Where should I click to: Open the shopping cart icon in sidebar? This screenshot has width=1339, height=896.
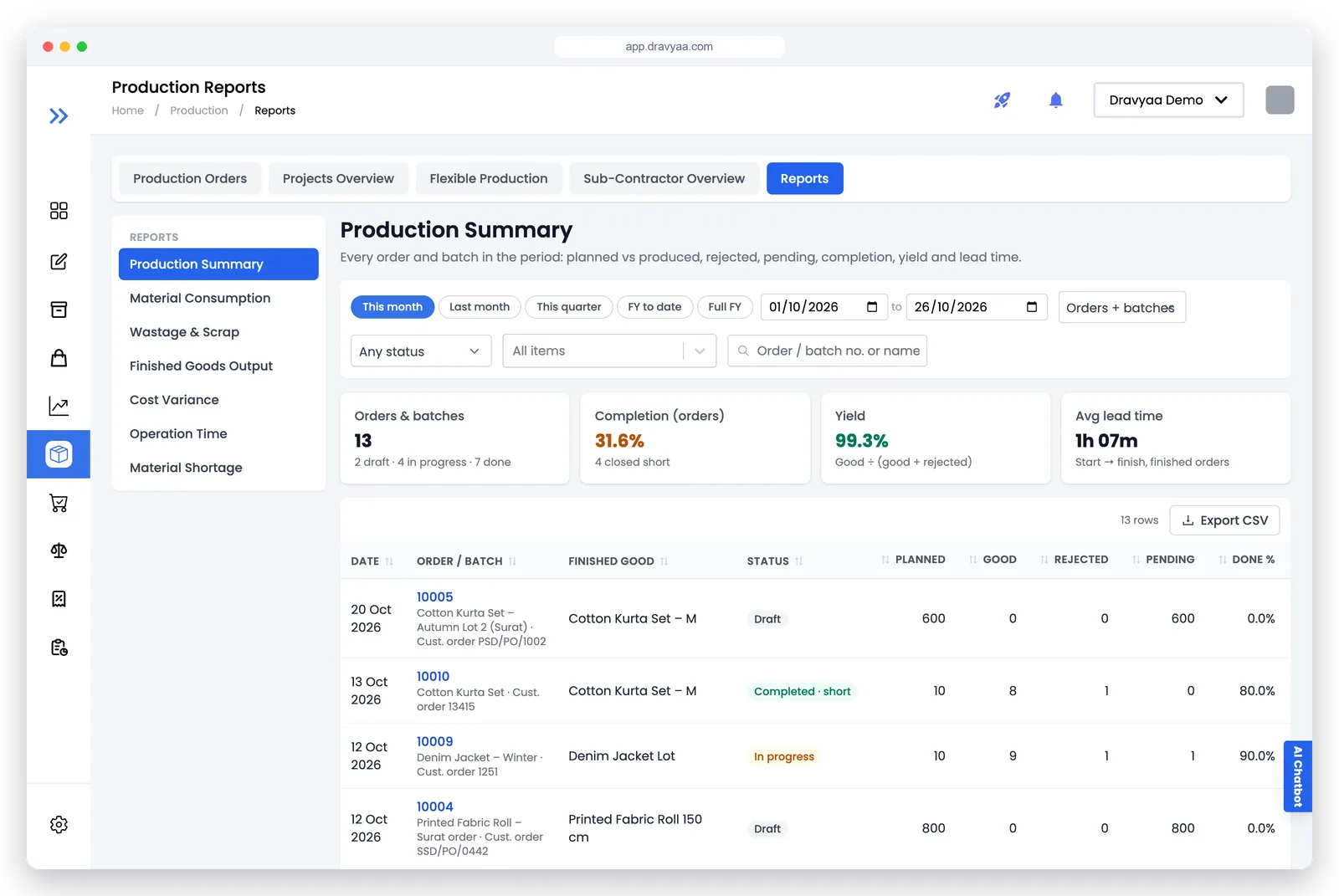pyautogui.click(x=59, y=503)
